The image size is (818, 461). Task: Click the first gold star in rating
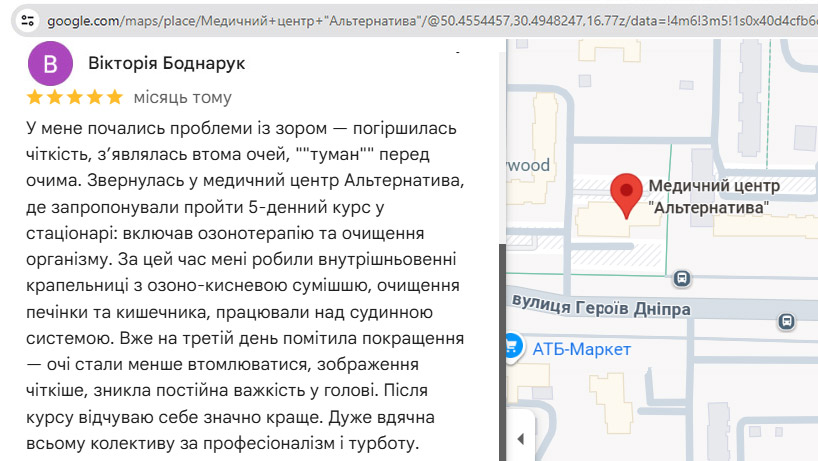[x=35, y=97]
